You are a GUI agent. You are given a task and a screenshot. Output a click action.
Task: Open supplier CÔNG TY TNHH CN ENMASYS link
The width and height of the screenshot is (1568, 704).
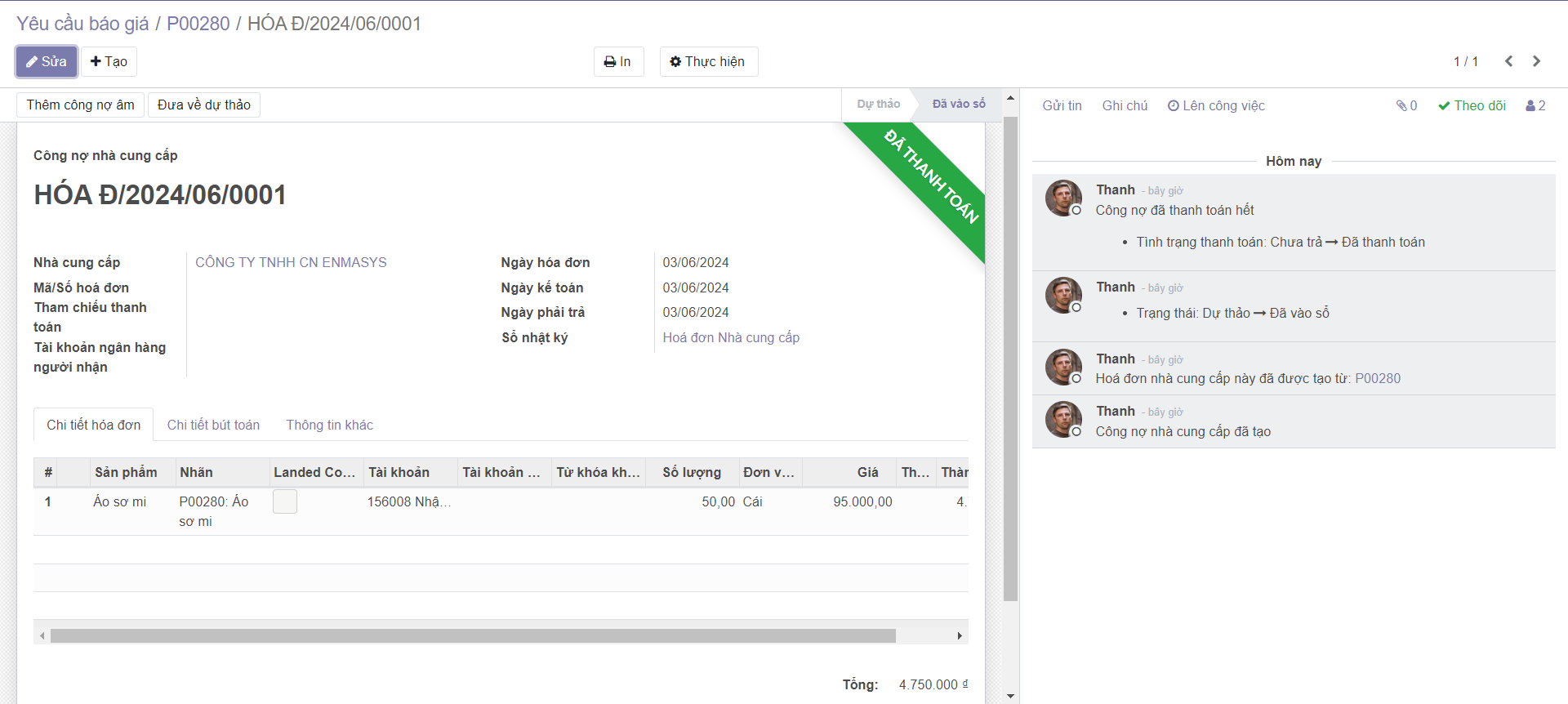291,262
